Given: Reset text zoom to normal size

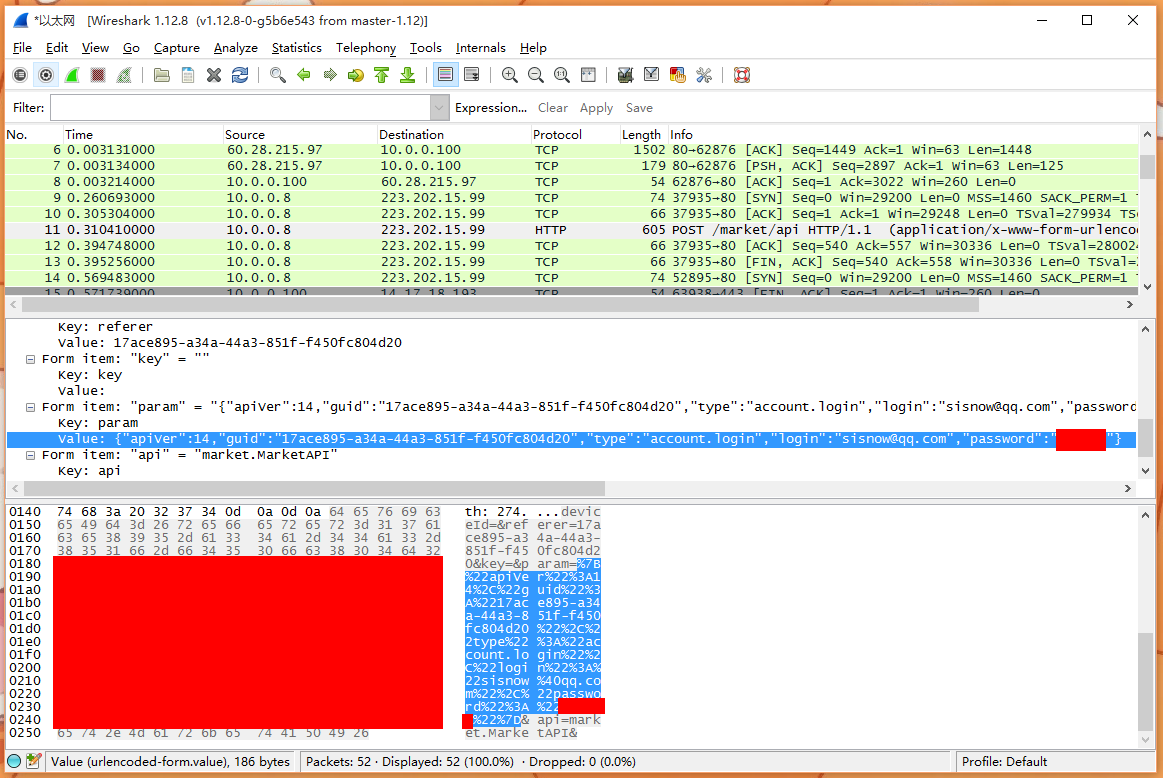Looking at the screenshot, I should [x=561, y=75].
